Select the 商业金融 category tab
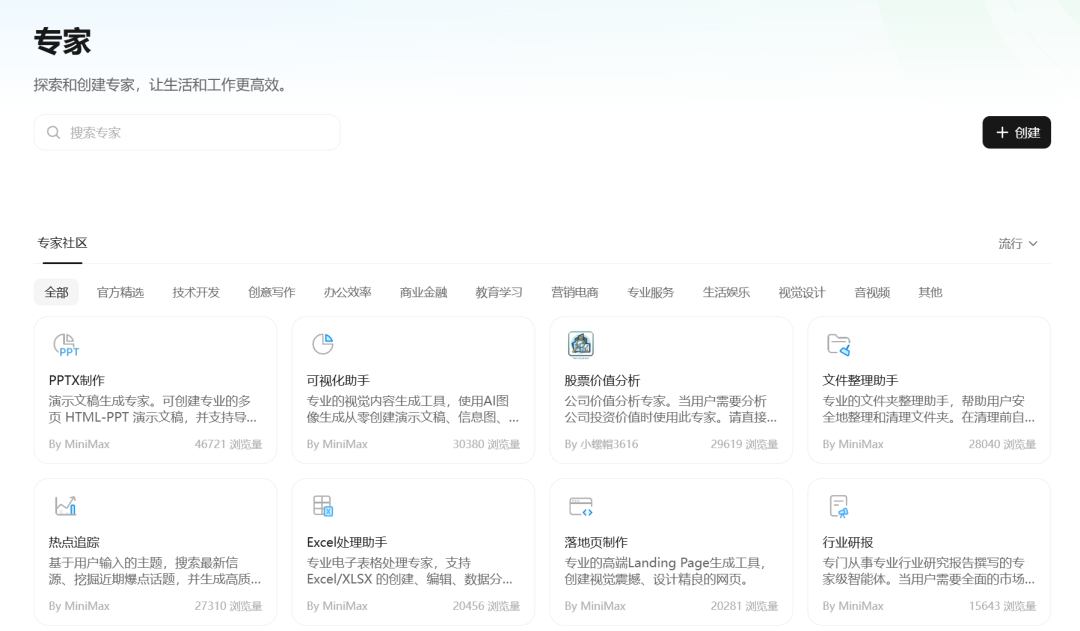1080x631 pixels. [x=422, y=292]
